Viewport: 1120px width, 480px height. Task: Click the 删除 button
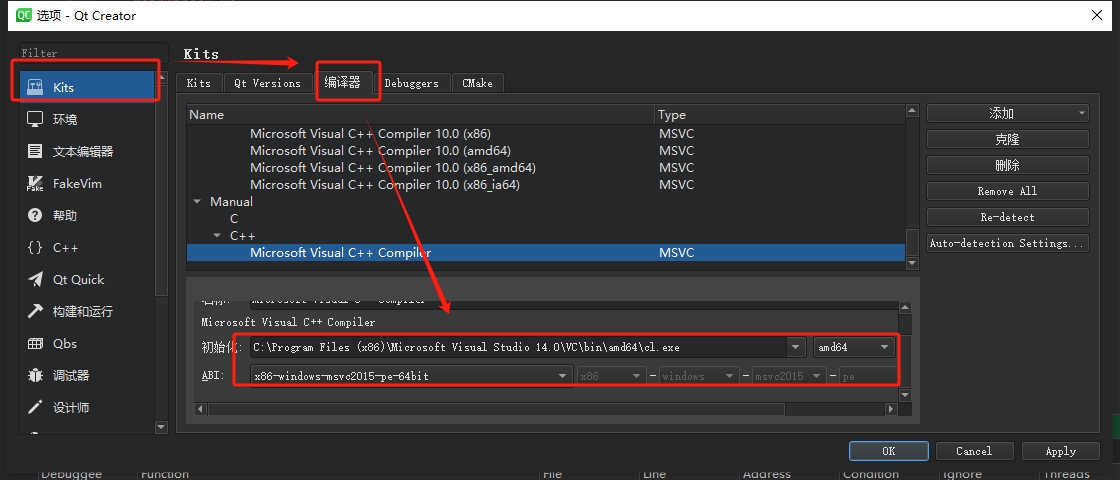pos(1007,165)
